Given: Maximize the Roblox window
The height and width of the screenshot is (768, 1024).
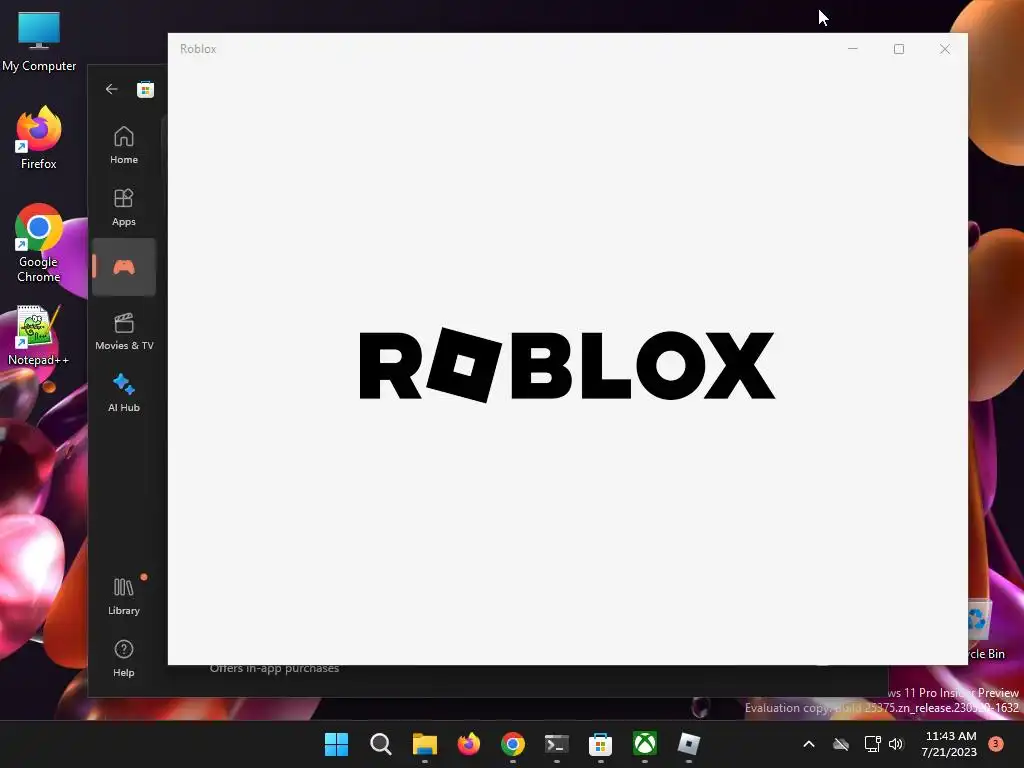Looking at the screenshot, I should pos(899,49).
